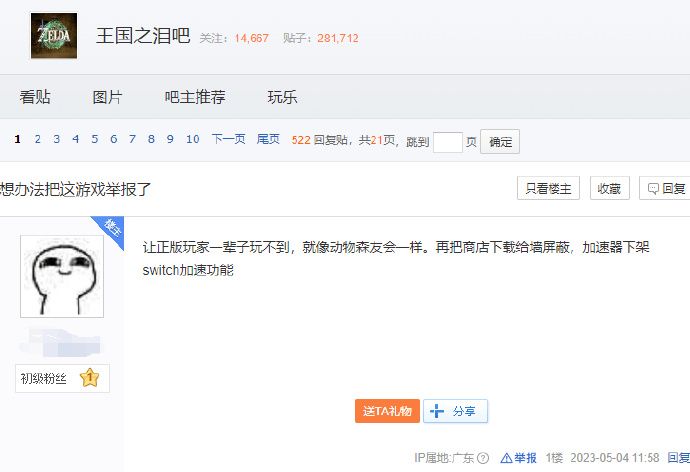Go to page 9 of replies
The height and width of the screenshot is (472, 690).
(170, 139)
